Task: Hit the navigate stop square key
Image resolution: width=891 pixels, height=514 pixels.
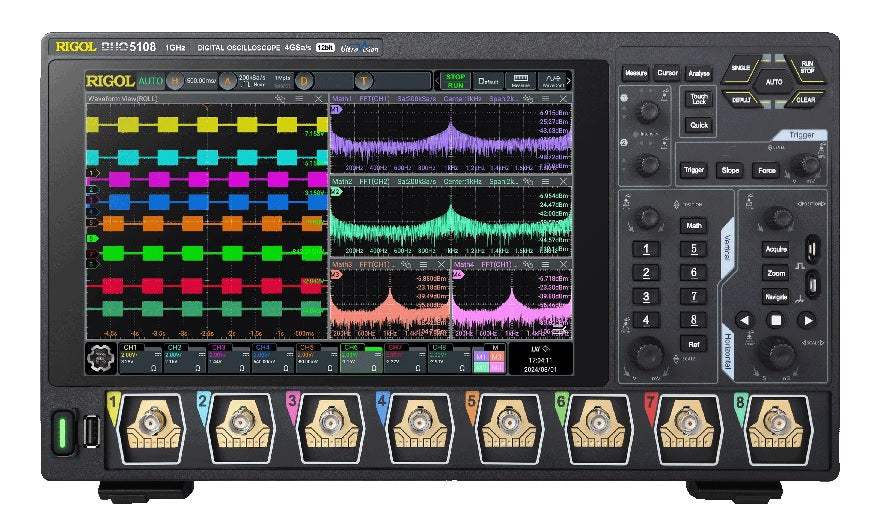Action: point(776,320)
